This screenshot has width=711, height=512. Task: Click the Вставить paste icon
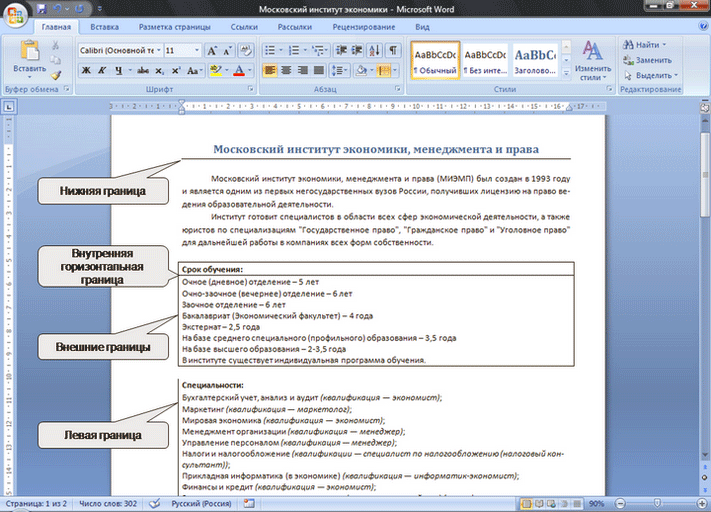click(x=29, y=50)
